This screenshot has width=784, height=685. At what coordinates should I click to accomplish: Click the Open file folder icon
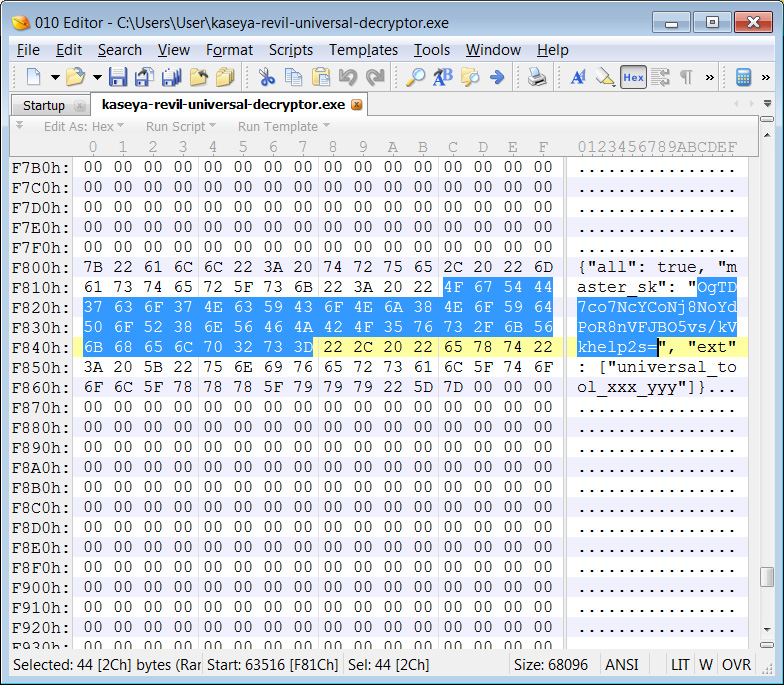(x=76, y=77)
